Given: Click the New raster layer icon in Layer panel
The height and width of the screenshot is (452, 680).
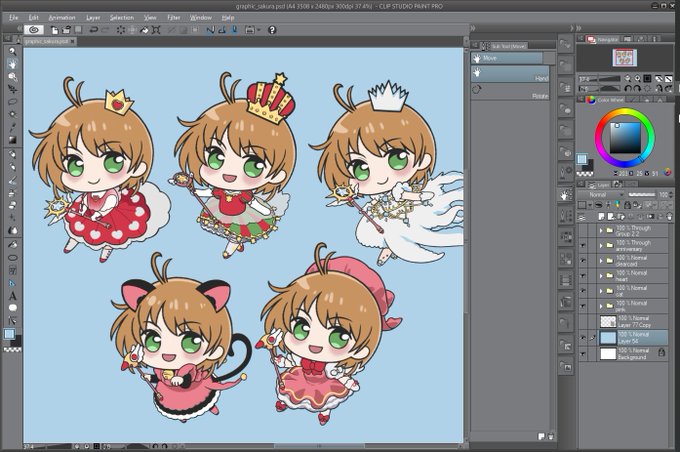Looking at the screenshot, I should coord(602,216).
